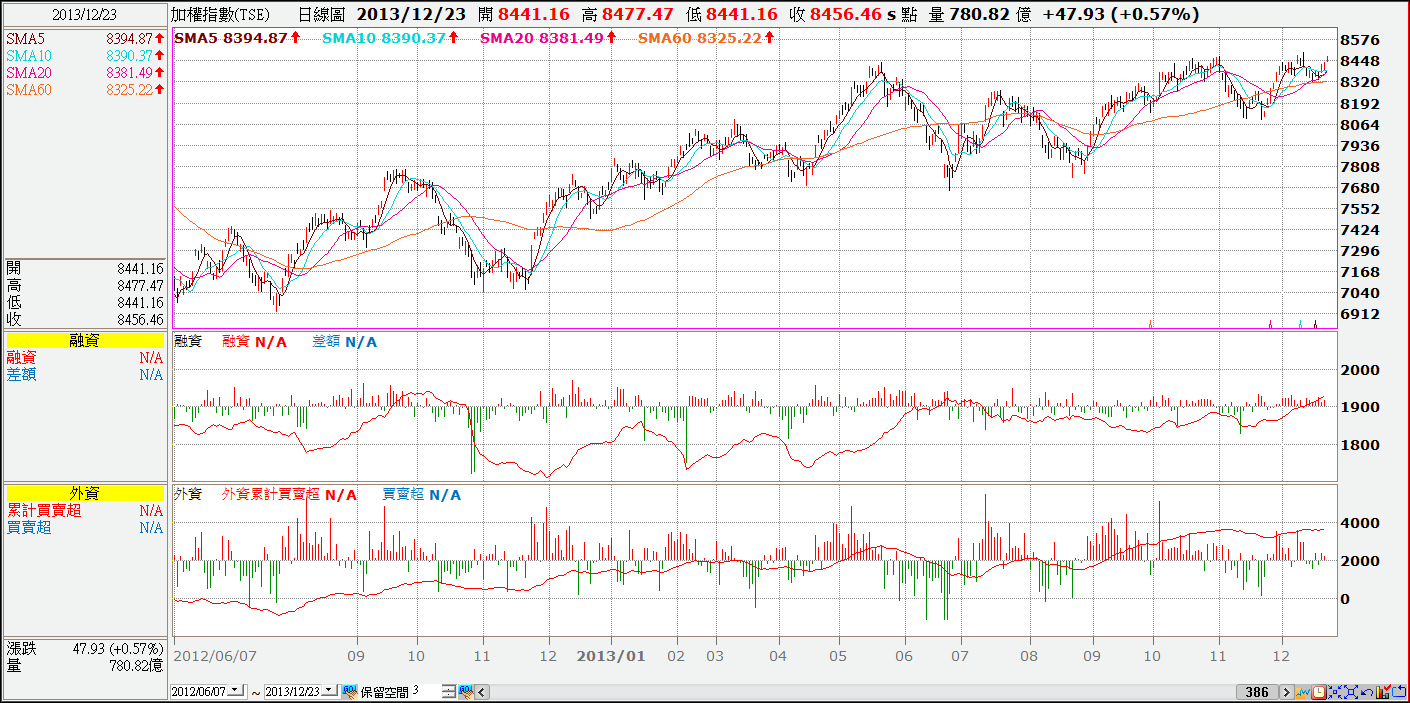
Task: Click the 8576 price axis label
Action: click(1361, 40)
